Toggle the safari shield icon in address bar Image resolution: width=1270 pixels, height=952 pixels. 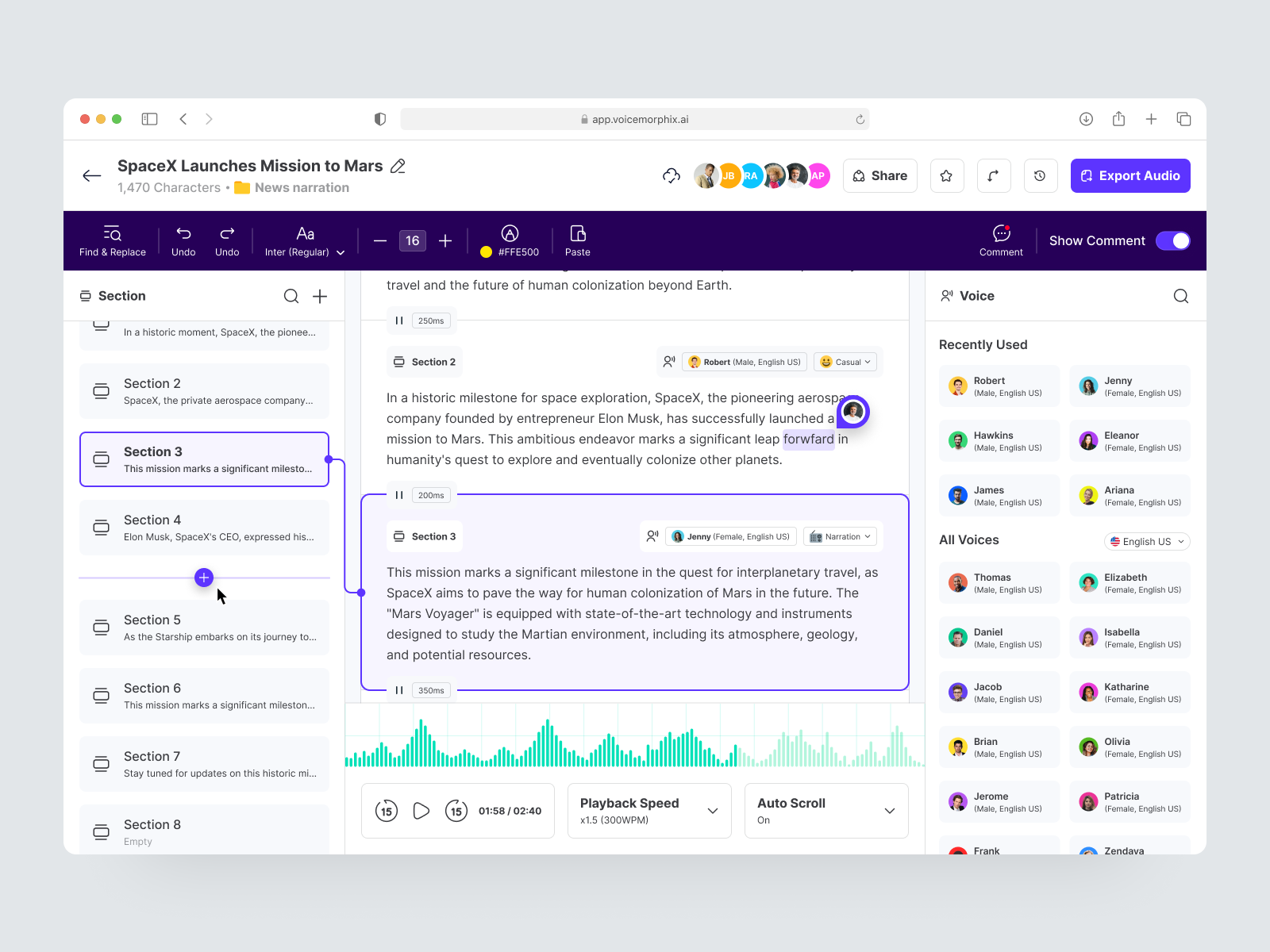click(x=380, y=118)
